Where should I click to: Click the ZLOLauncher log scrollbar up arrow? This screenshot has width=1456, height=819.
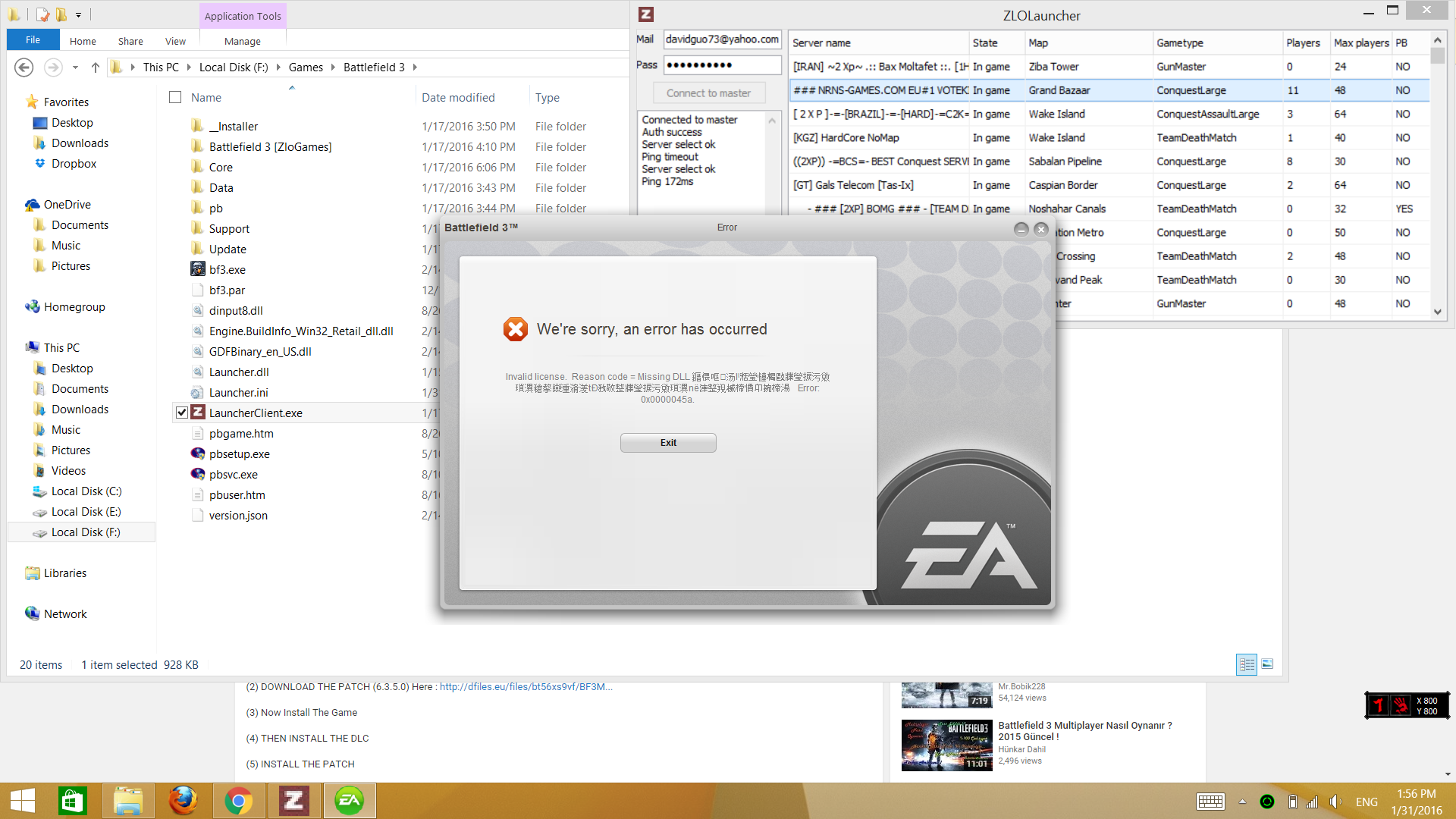pos(773,121)
